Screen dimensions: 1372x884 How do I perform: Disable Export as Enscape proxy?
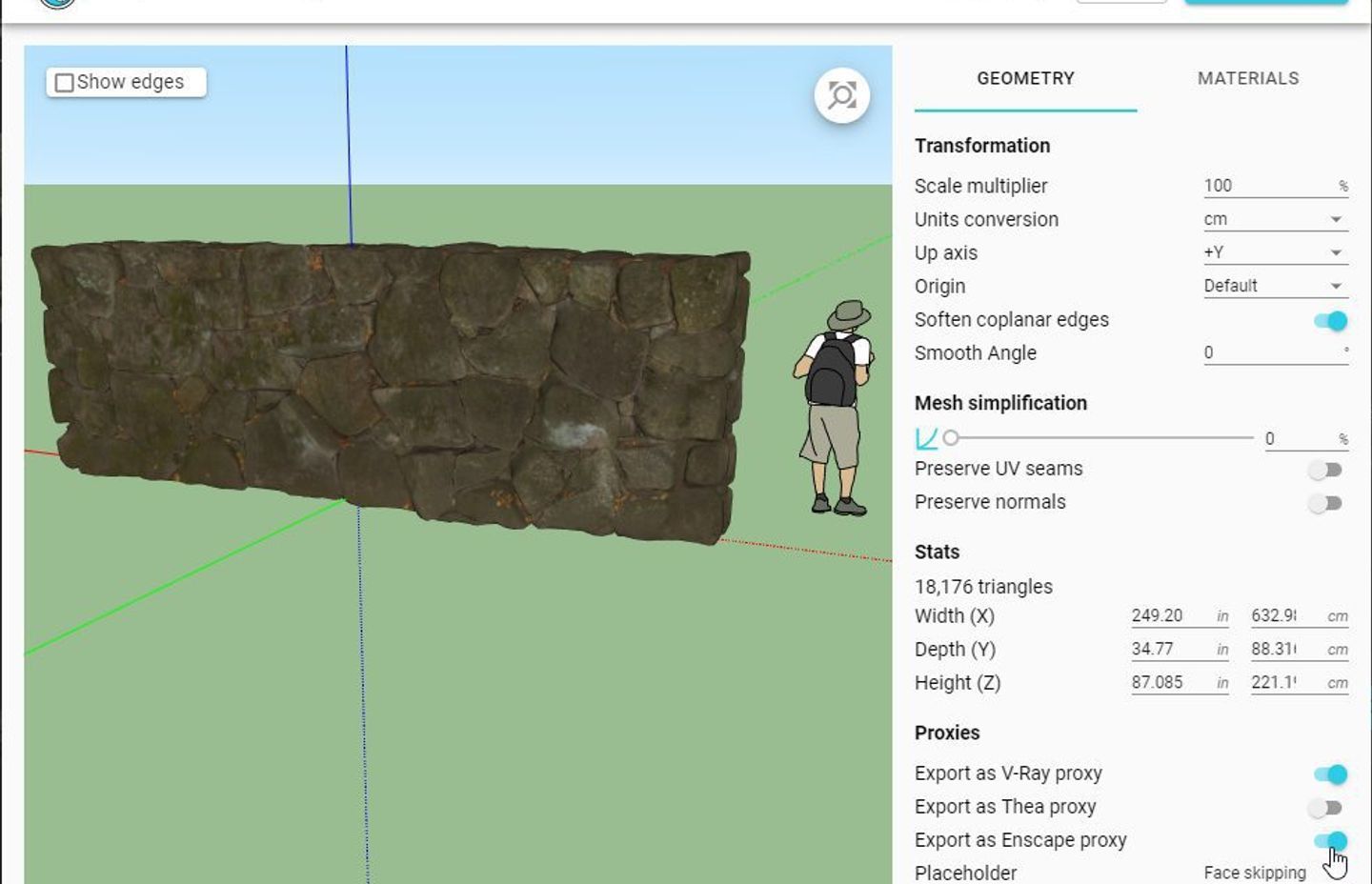click(x=1332, y=841)
